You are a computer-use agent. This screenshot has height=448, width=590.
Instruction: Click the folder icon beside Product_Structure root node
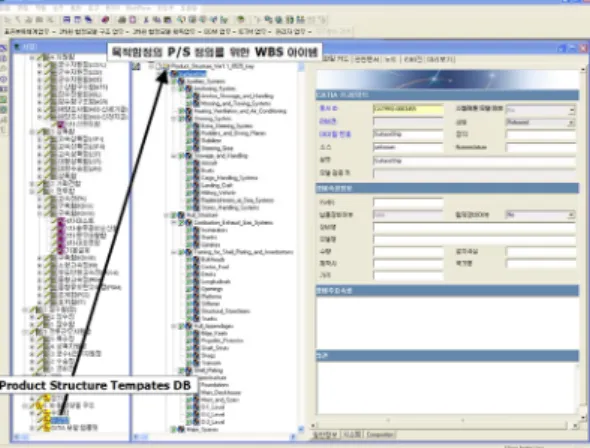pos(166,67)
